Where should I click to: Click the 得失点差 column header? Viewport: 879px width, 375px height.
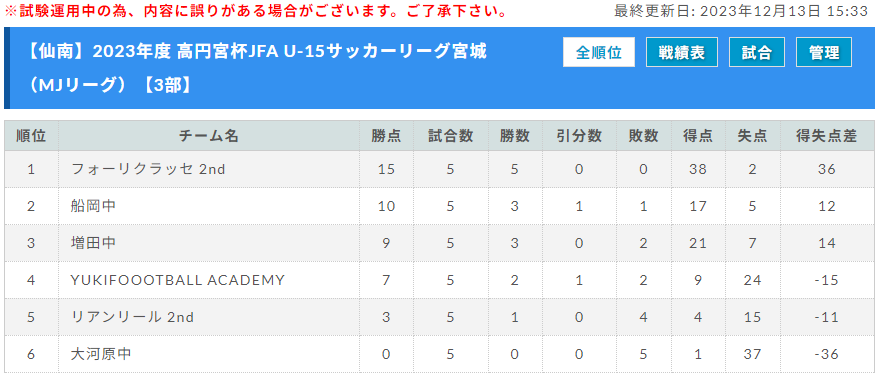click(827, 136)
